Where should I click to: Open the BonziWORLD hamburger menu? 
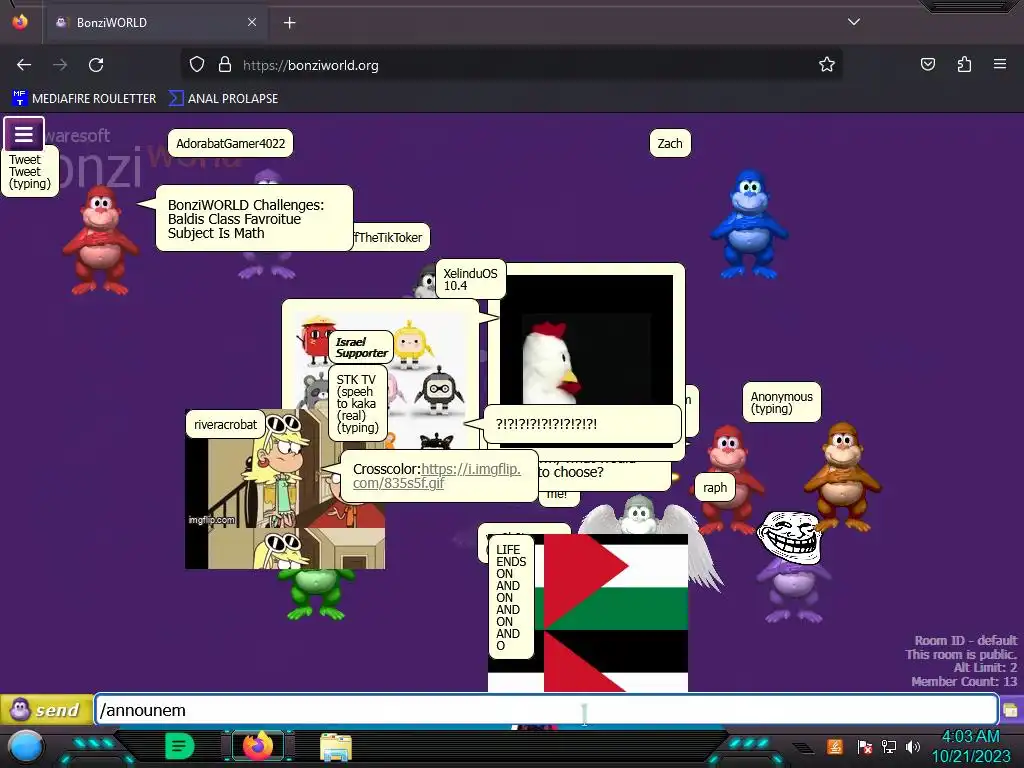(x=24, y=134)
